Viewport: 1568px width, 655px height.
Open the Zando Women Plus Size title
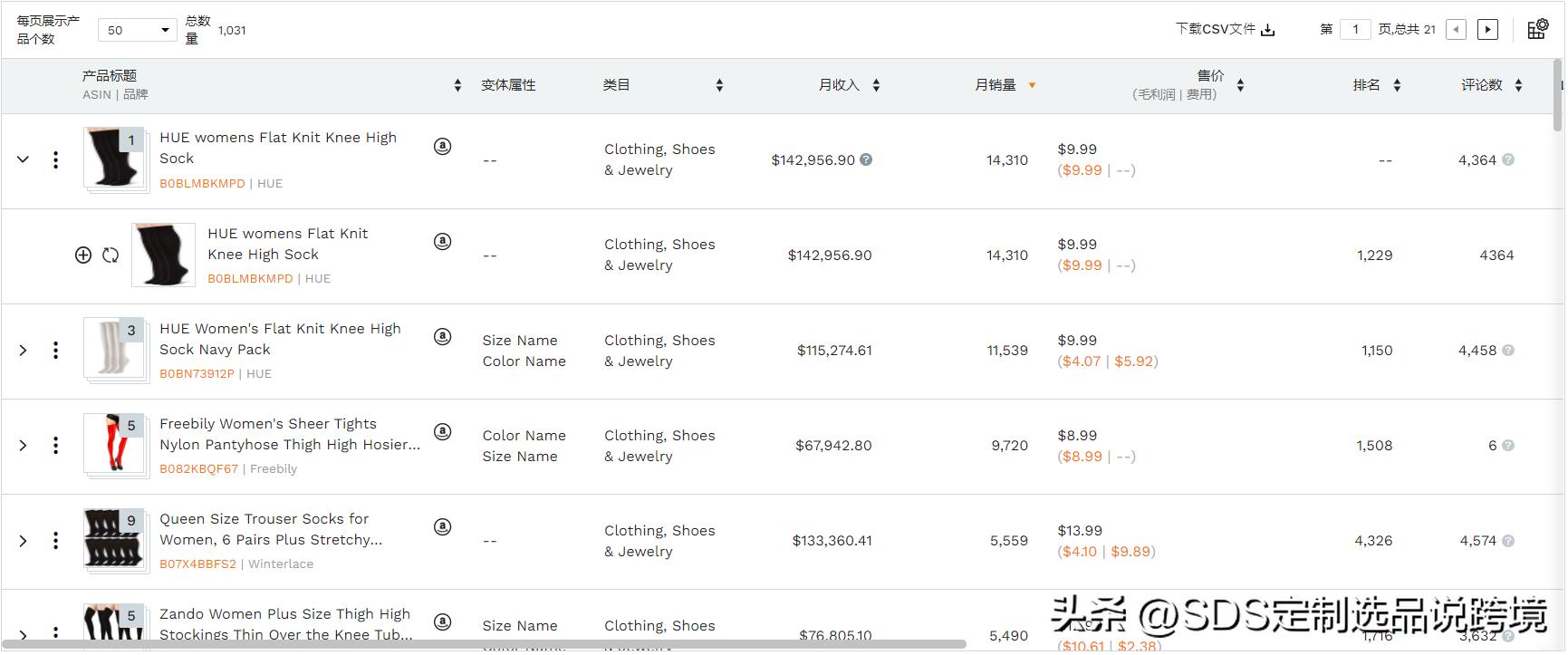coord(286,624)
